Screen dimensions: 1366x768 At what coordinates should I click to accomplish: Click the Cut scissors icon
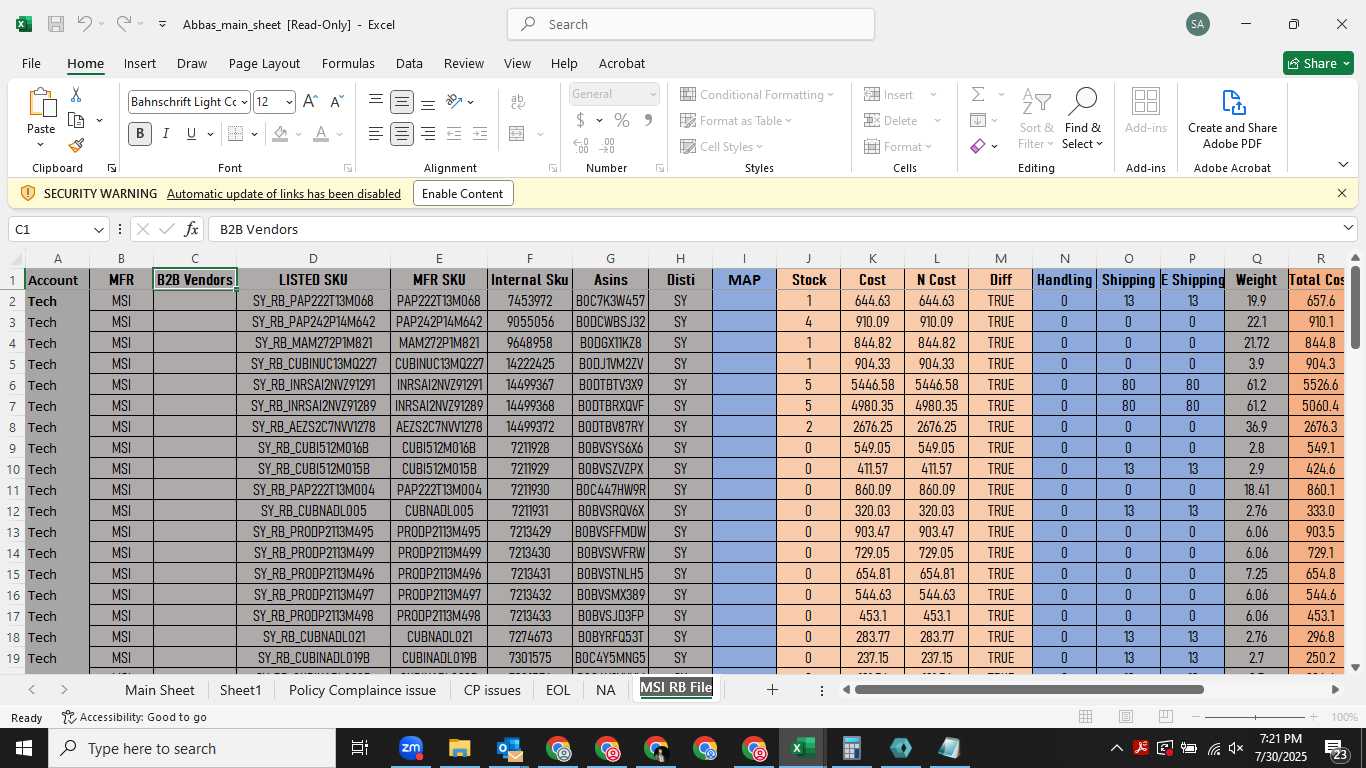76,94
